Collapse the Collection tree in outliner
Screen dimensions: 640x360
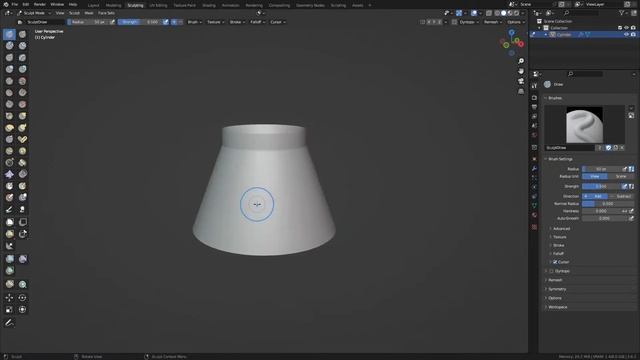click(539, 28)
